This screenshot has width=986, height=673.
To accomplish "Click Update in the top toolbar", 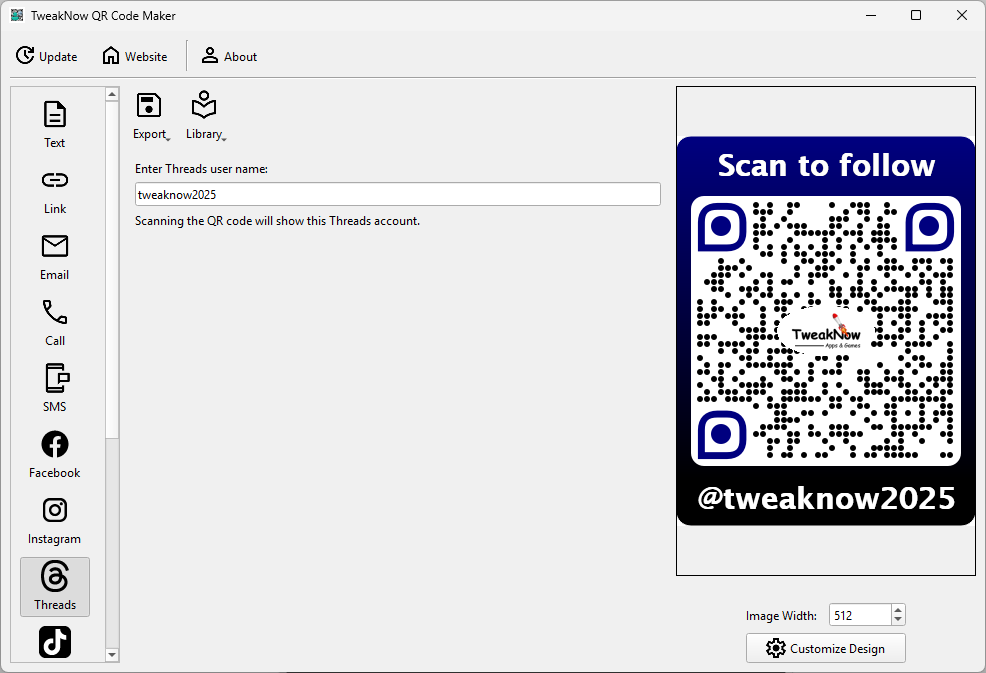I will coord(47,56).
